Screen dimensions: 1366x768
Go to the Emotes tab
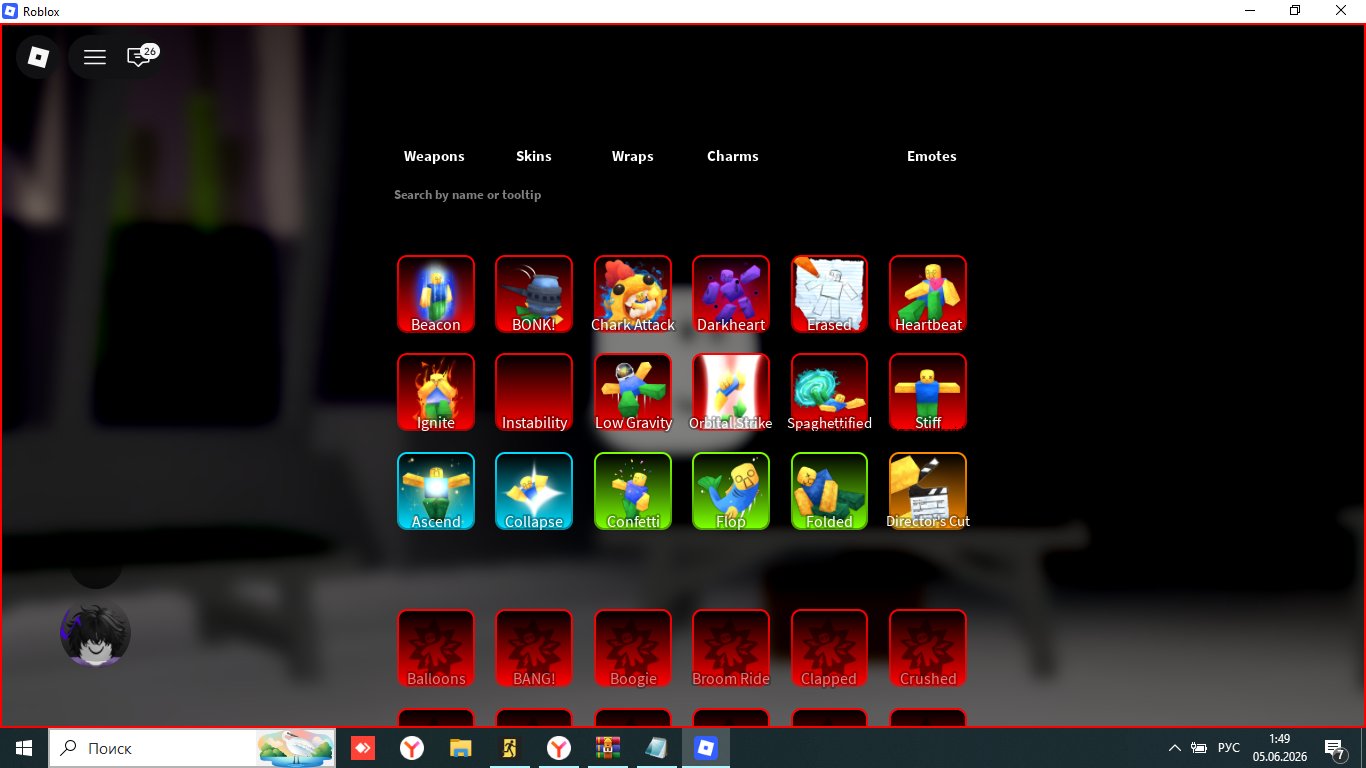pyautogui.click(x=932, y=156)
